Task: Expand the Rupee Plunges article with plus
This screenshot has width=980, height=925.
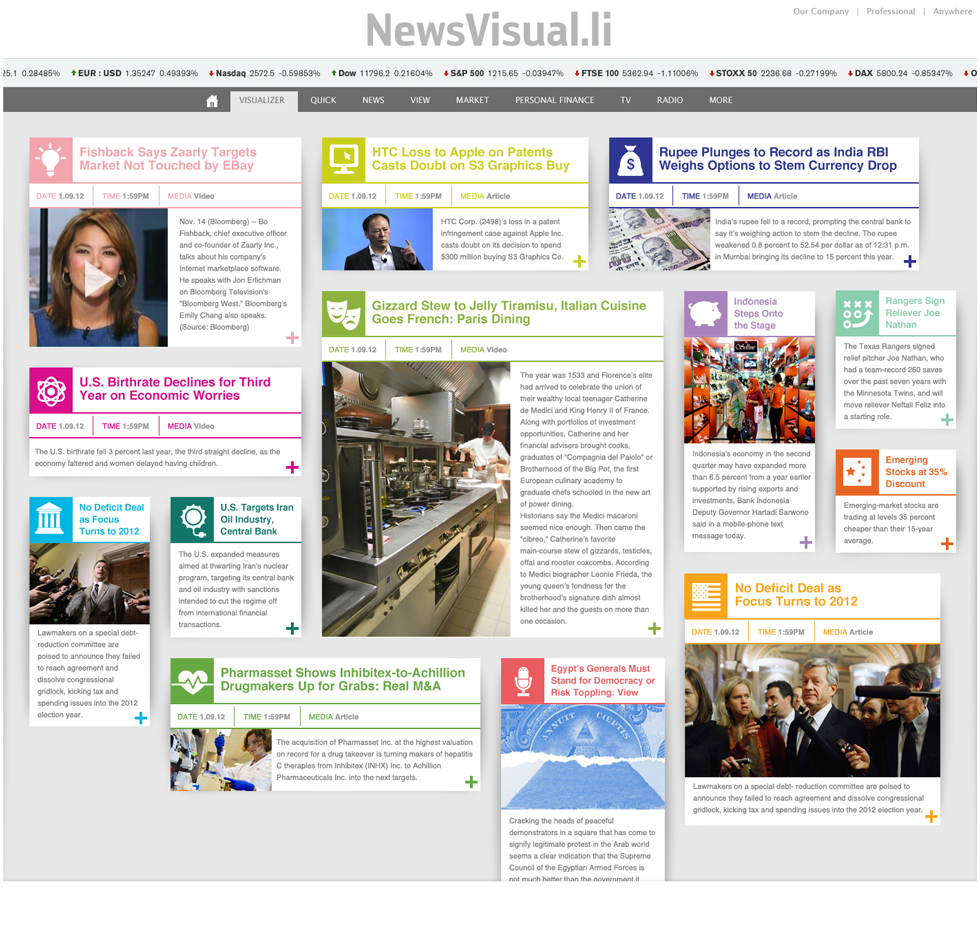Action: [909, 262]
